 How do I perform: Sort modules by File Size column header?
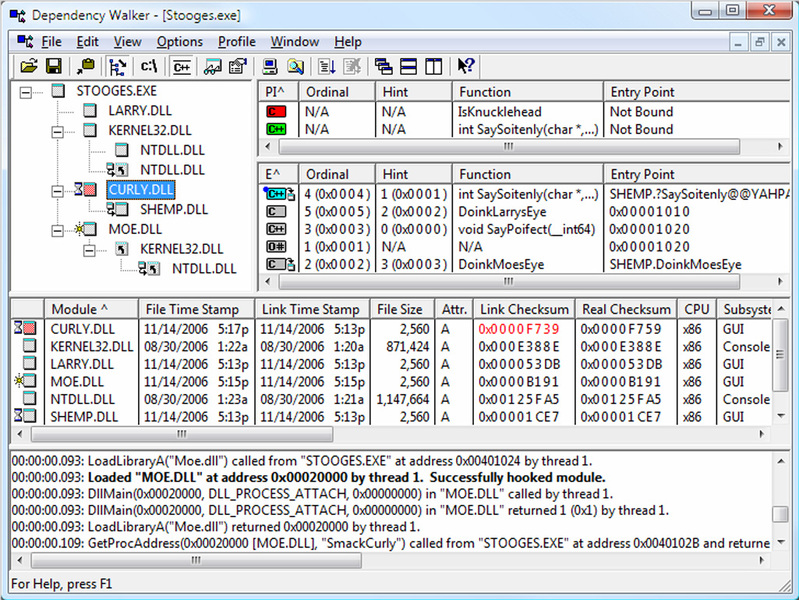tap(402, 309)
